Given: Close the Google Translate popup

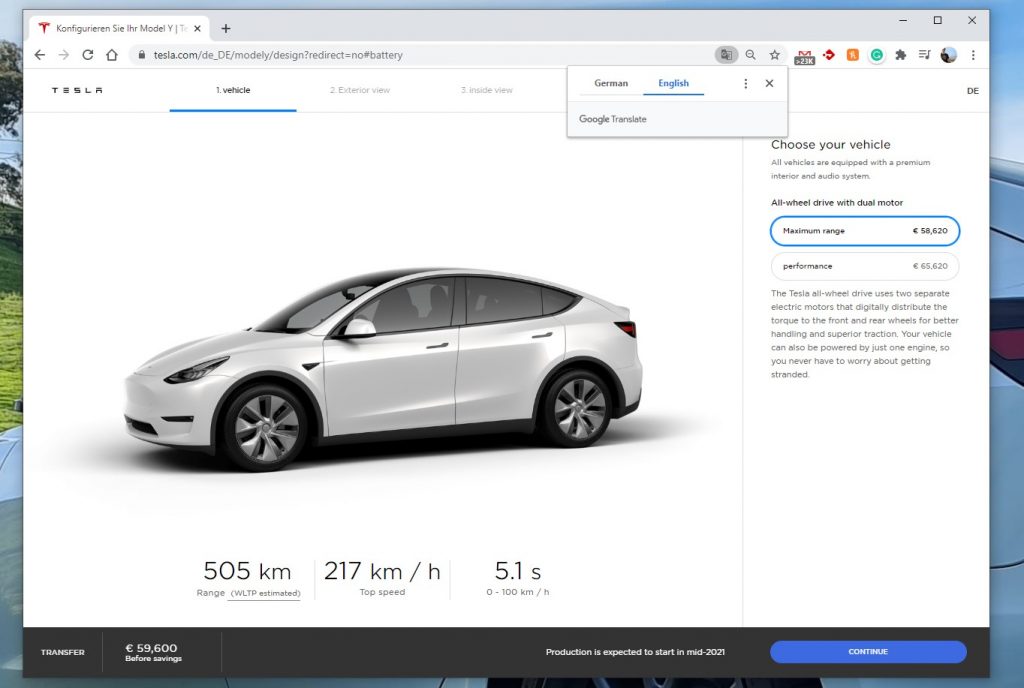Looking at the screenshot, I should tap(769, 83).
